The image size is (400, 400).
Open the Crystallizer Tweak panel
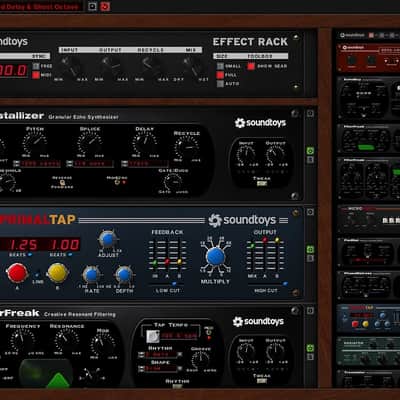[x=262, y=183]
